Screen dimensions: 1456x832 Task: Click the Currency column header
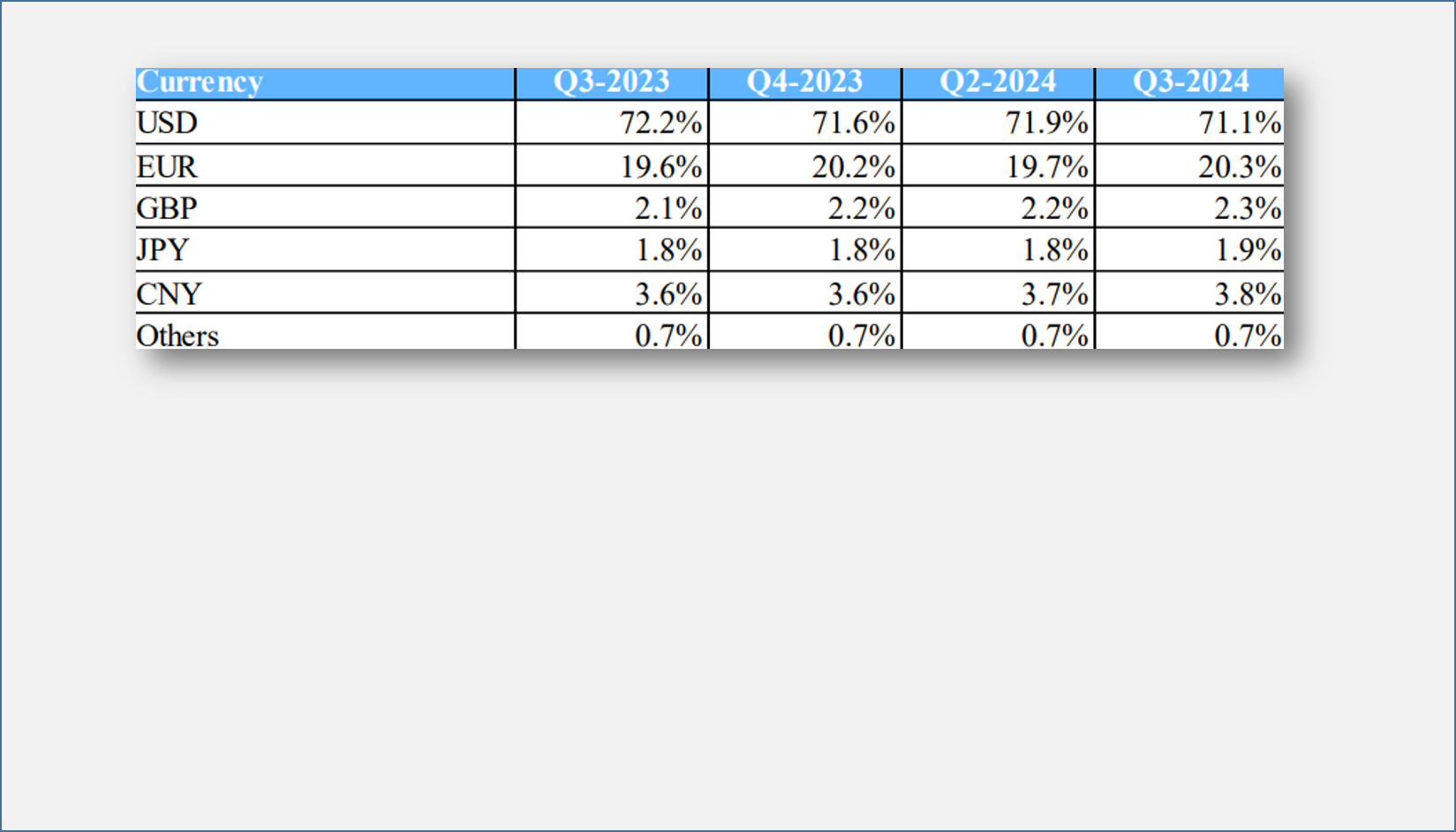200,82
